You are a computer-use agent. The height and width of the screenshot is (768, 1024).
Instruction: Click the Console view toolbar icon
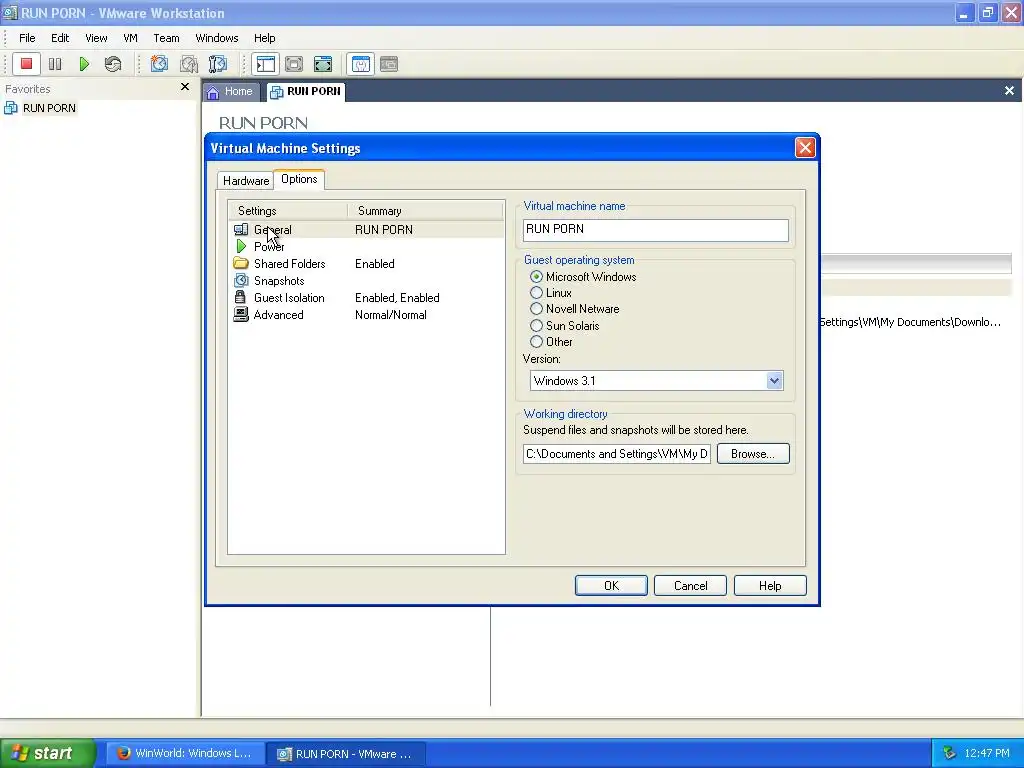point(389,64)
